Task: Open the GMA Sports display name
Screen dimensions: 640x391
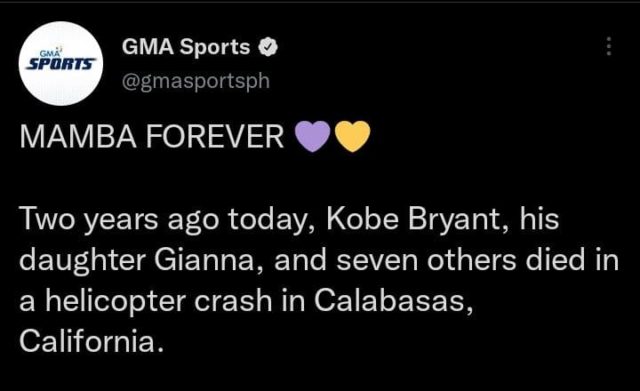Action: pos(186,47)
